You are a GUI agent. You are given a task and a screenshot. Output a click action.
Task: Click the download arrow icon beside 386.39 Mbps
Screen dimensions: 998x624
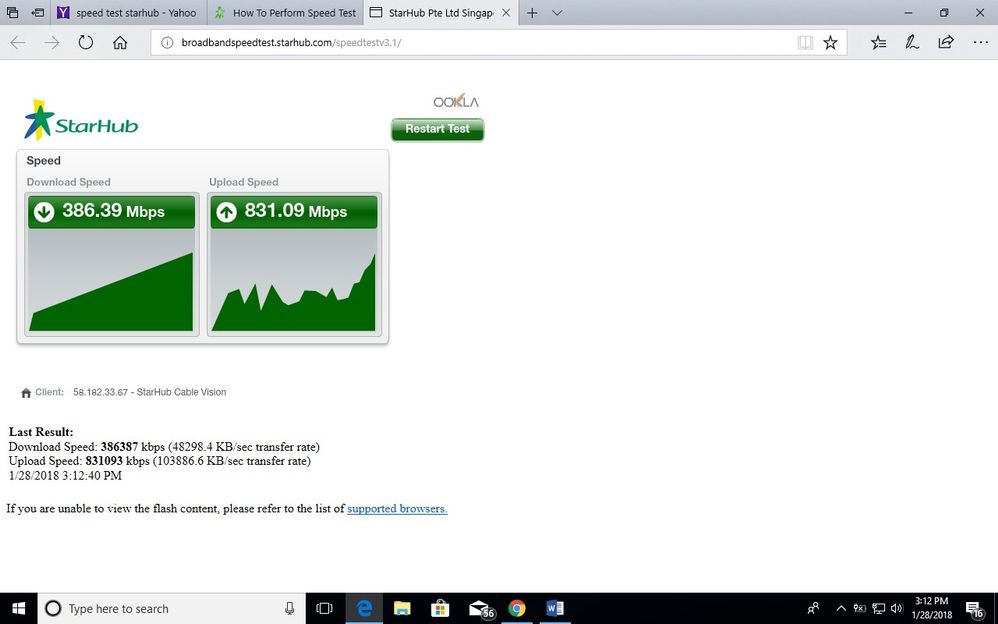point(44,211)
